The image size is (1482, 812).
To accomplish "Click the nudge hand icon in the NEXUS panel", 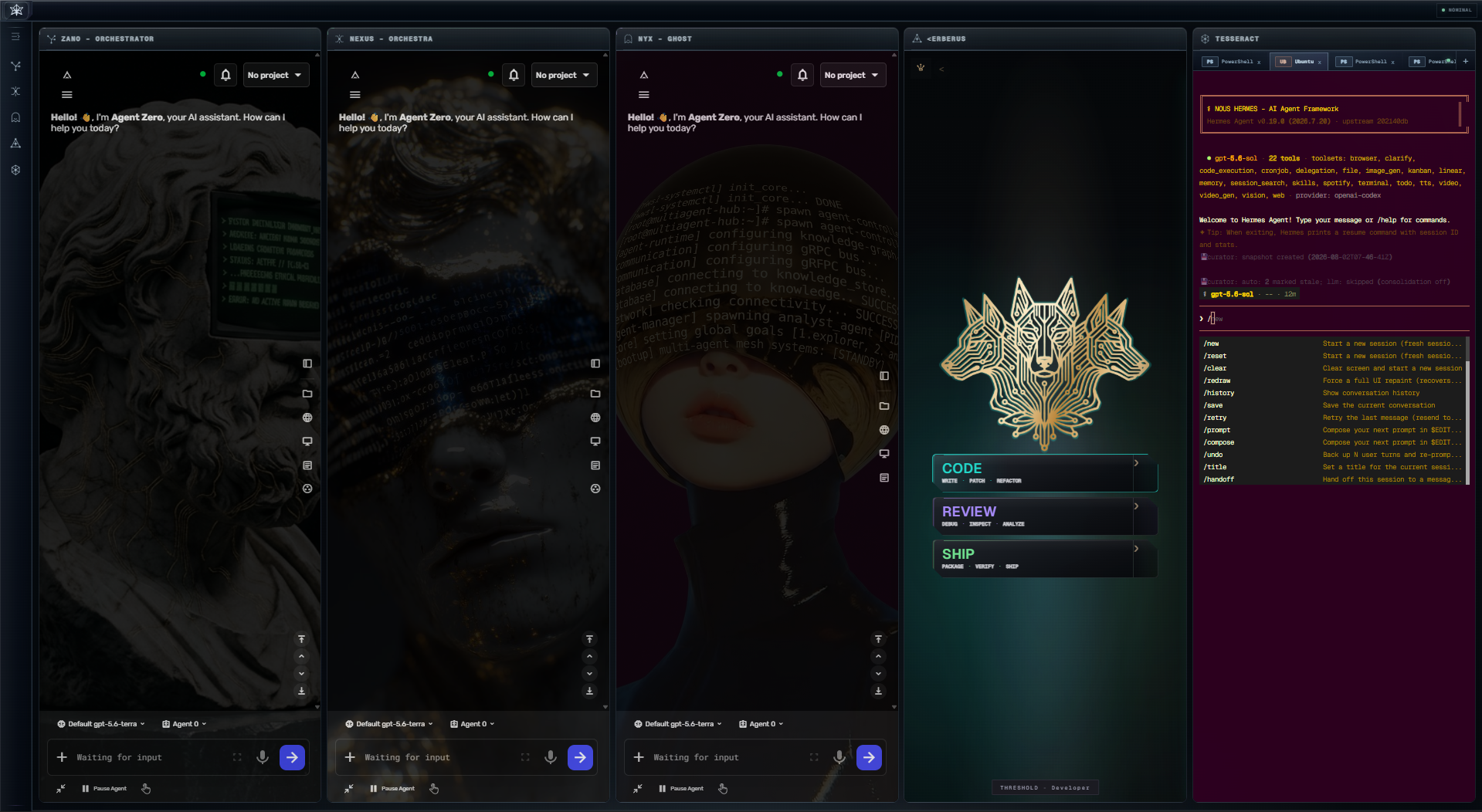I will 434,789.
